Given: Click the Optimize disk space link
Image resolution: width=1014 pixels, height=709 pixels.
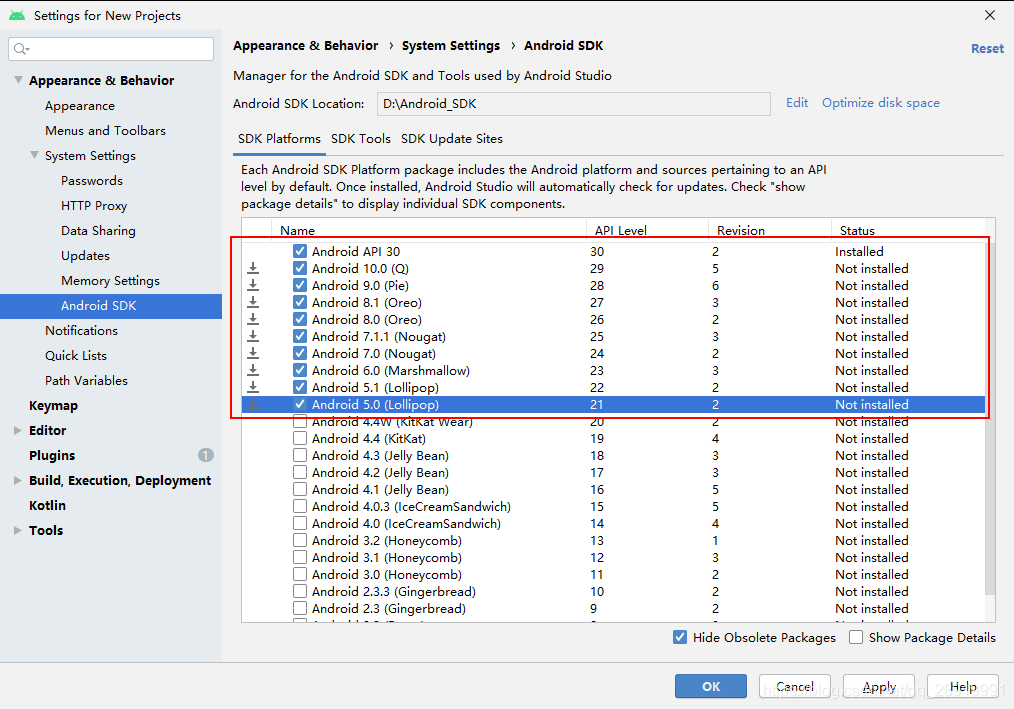Looking at the screenshot, I should 880,103.
